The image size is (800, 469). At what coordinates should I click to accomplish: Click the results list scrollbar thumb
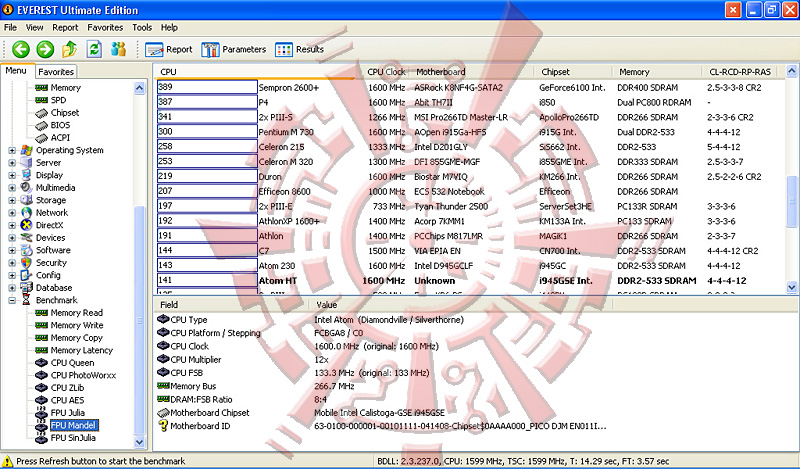tap(792, 202)
